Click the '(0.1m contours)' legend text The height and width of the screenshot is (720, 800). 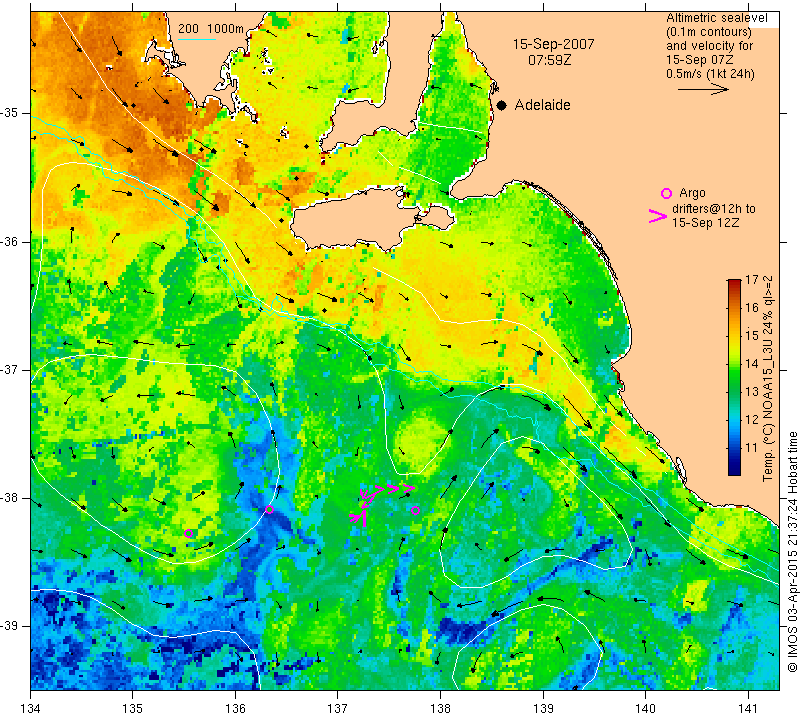pyautogui.click(x=709, y=32)
